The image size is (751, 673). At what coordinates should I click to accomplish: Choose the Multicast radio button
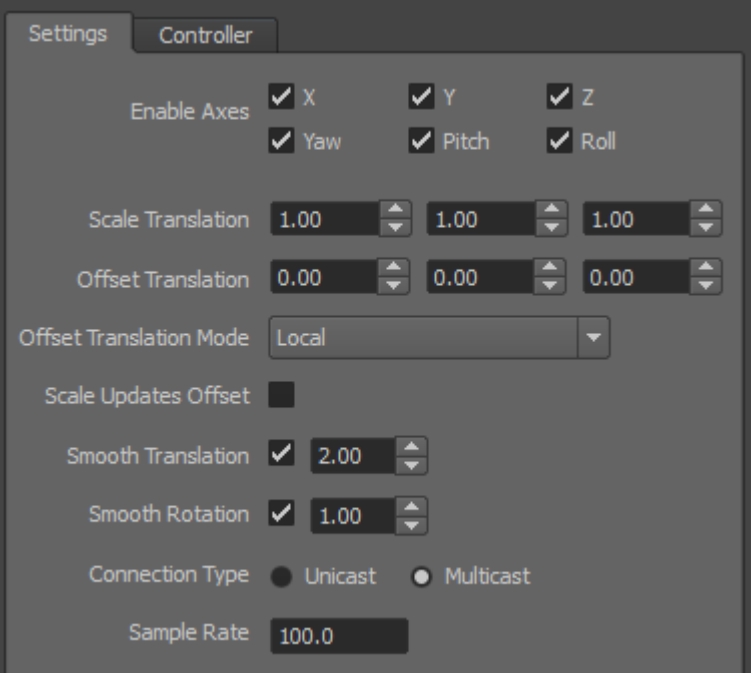423,576
